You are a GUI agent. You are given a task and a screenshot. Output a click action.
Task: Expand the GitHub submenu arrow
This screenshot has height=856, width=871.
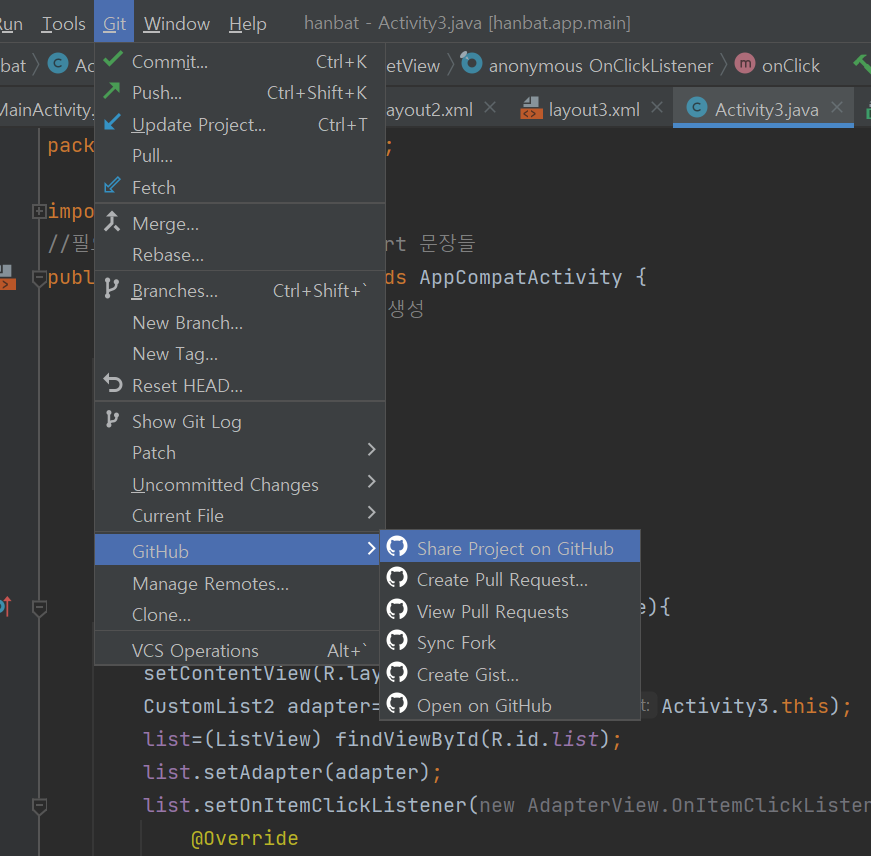click(372, 548)
